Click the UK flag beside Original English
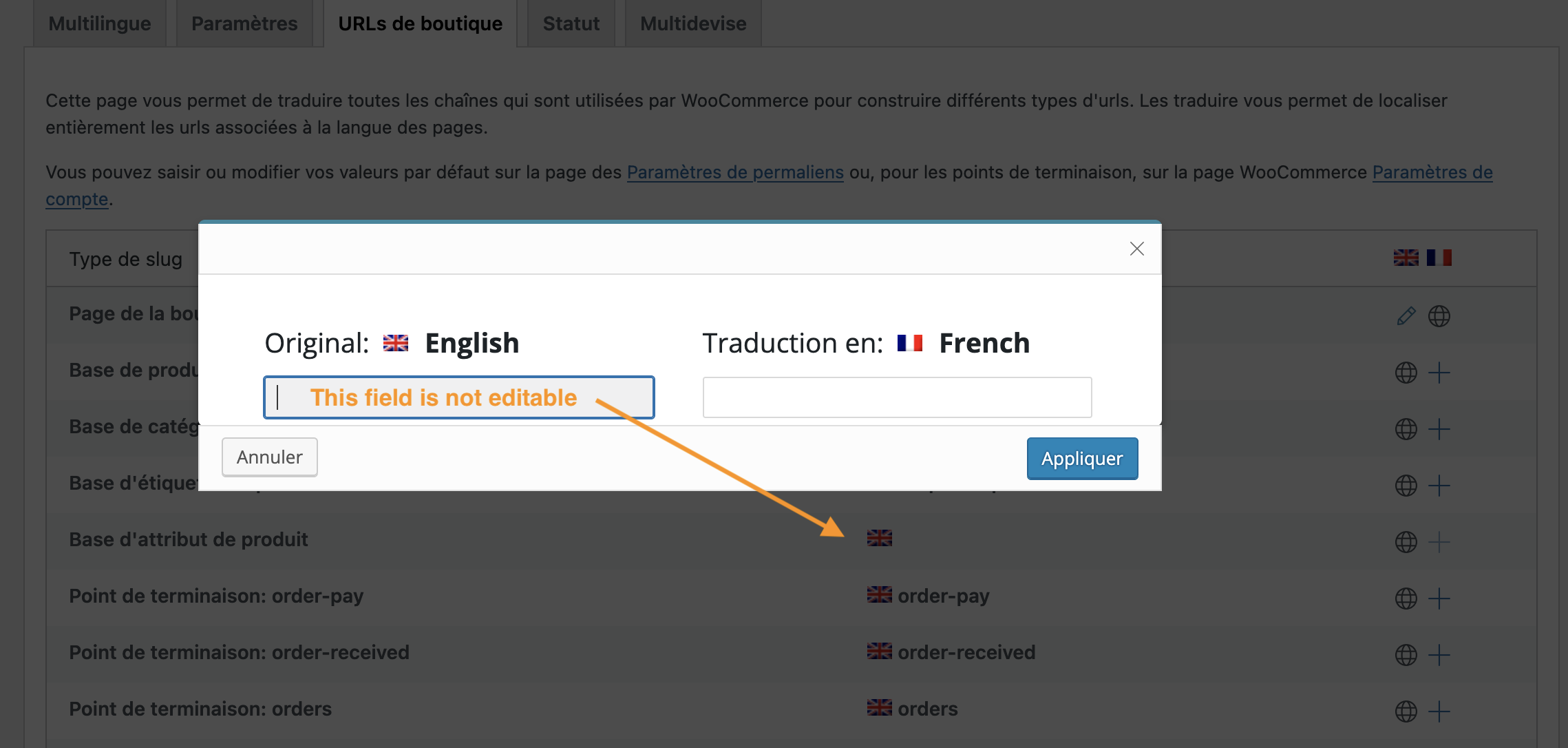The image size is (1568, 748). click(395, 343)
